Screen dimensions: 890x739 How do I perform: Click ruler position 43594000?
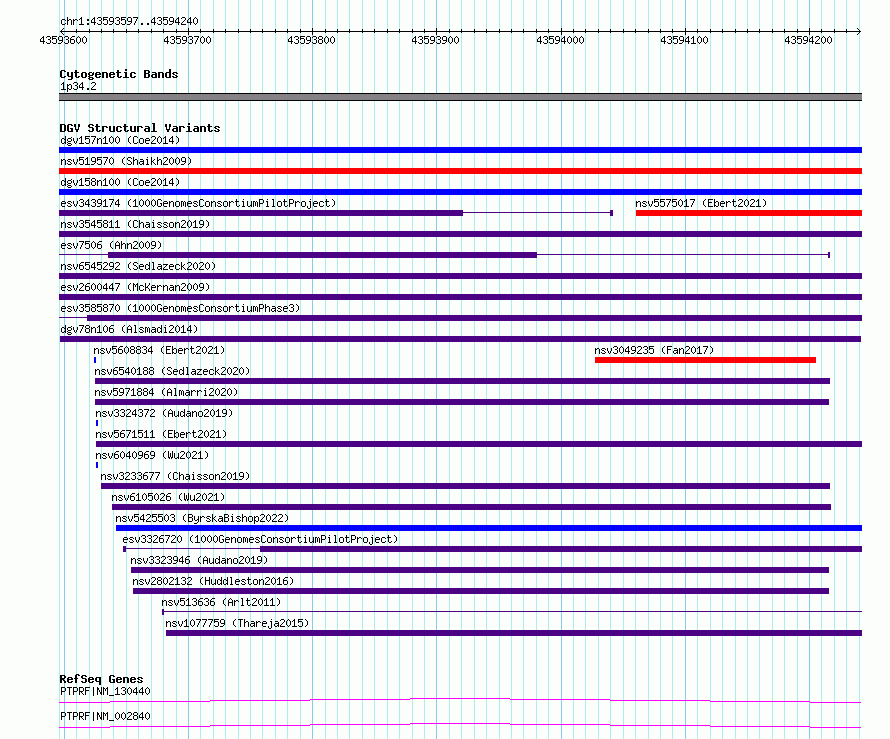(560, 40)
